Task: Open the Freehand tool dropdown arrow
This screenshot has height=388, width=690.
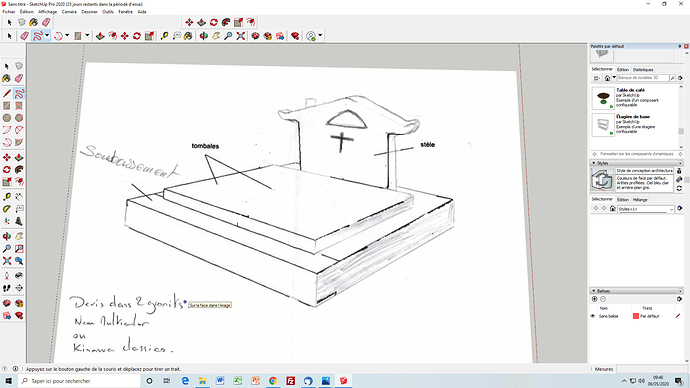Action: click(47, 36)
